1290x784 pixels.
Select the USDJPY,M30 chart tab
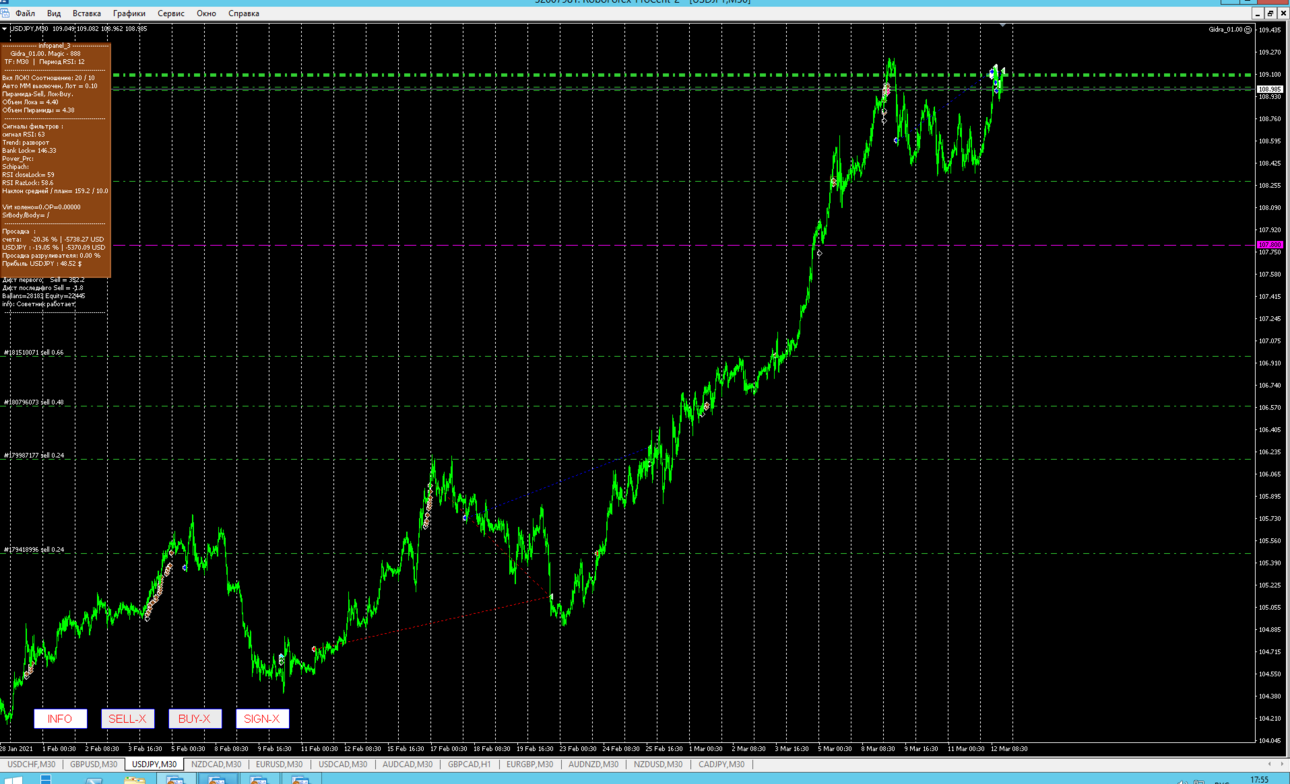(155, 765)
